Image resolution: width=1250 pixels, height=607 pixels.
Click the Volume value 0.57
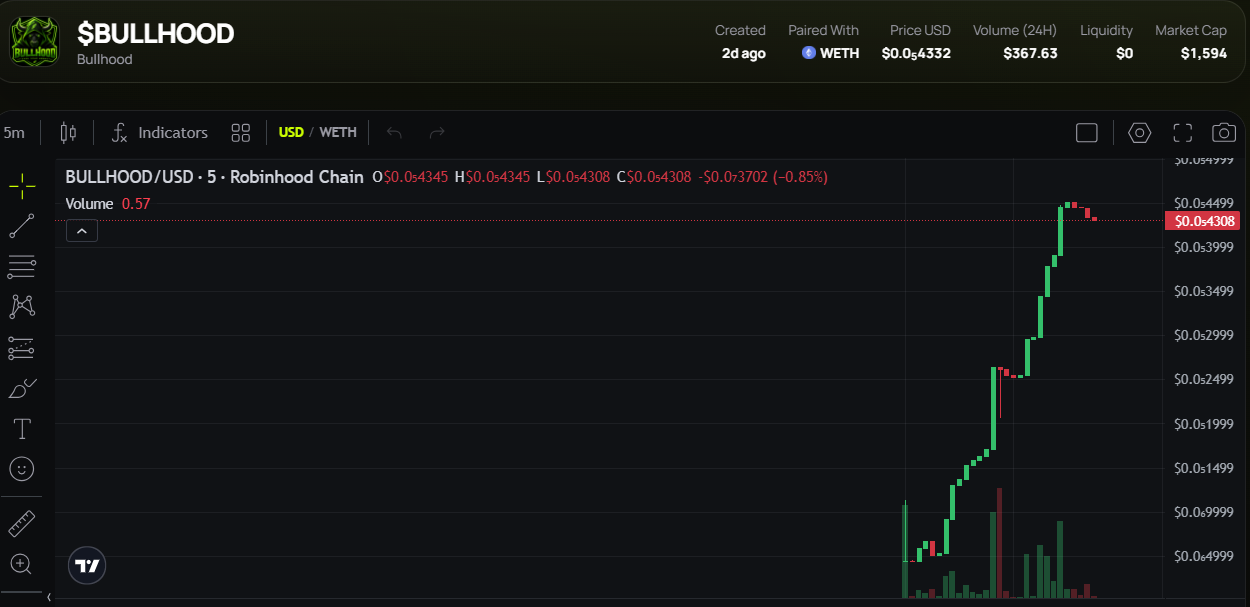point(136,203)
